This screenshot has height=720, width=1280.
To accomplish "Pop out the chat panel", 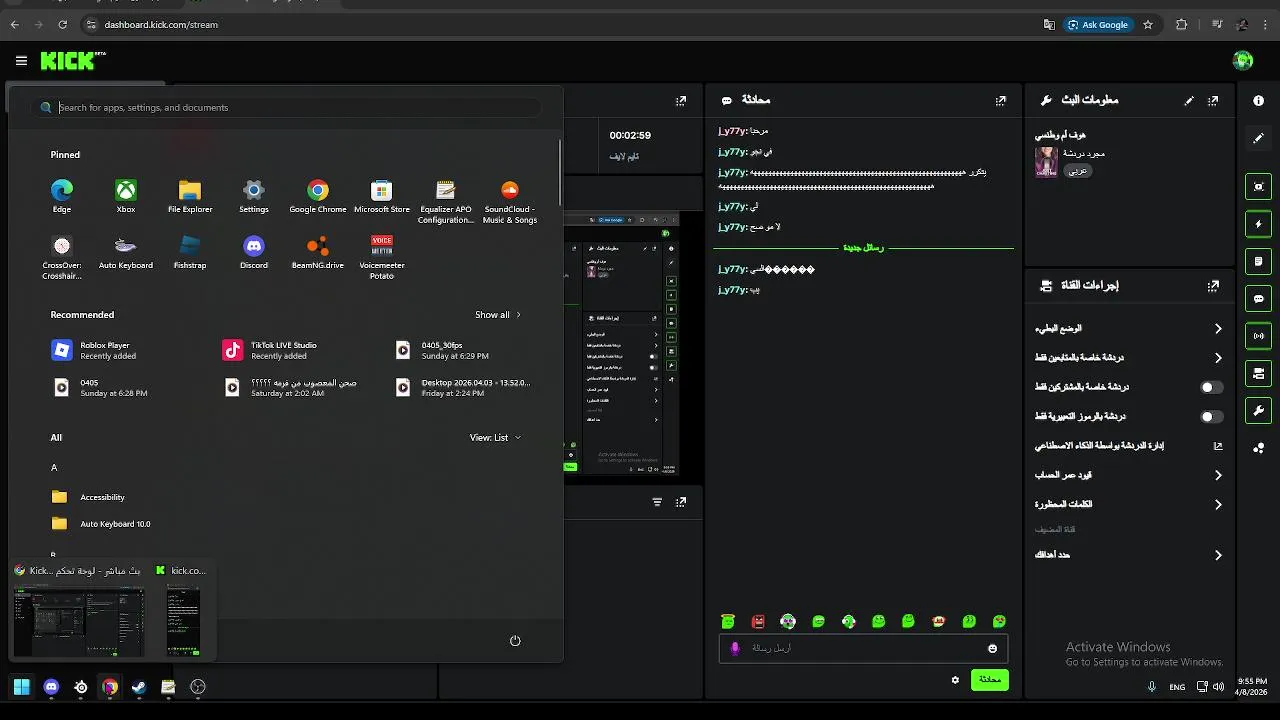I will point(1000,100).
